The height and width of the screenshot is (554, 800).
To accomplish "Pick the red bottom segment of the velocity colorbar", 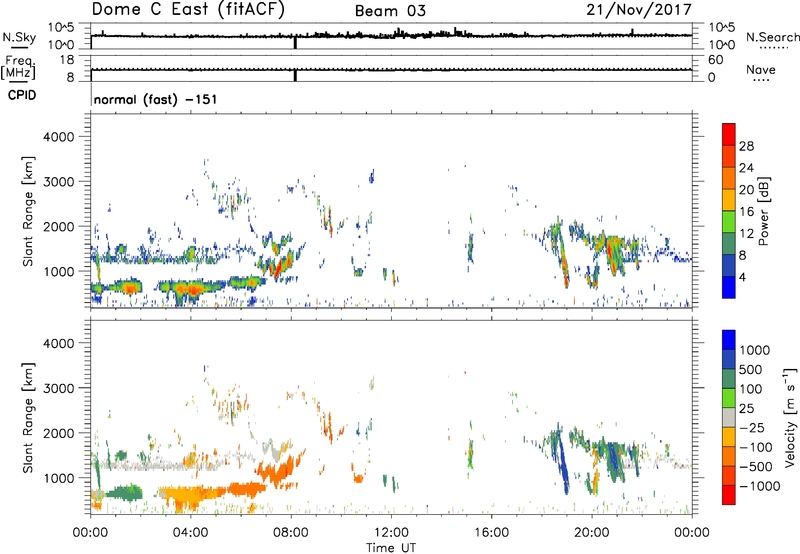I will (729, 495).
